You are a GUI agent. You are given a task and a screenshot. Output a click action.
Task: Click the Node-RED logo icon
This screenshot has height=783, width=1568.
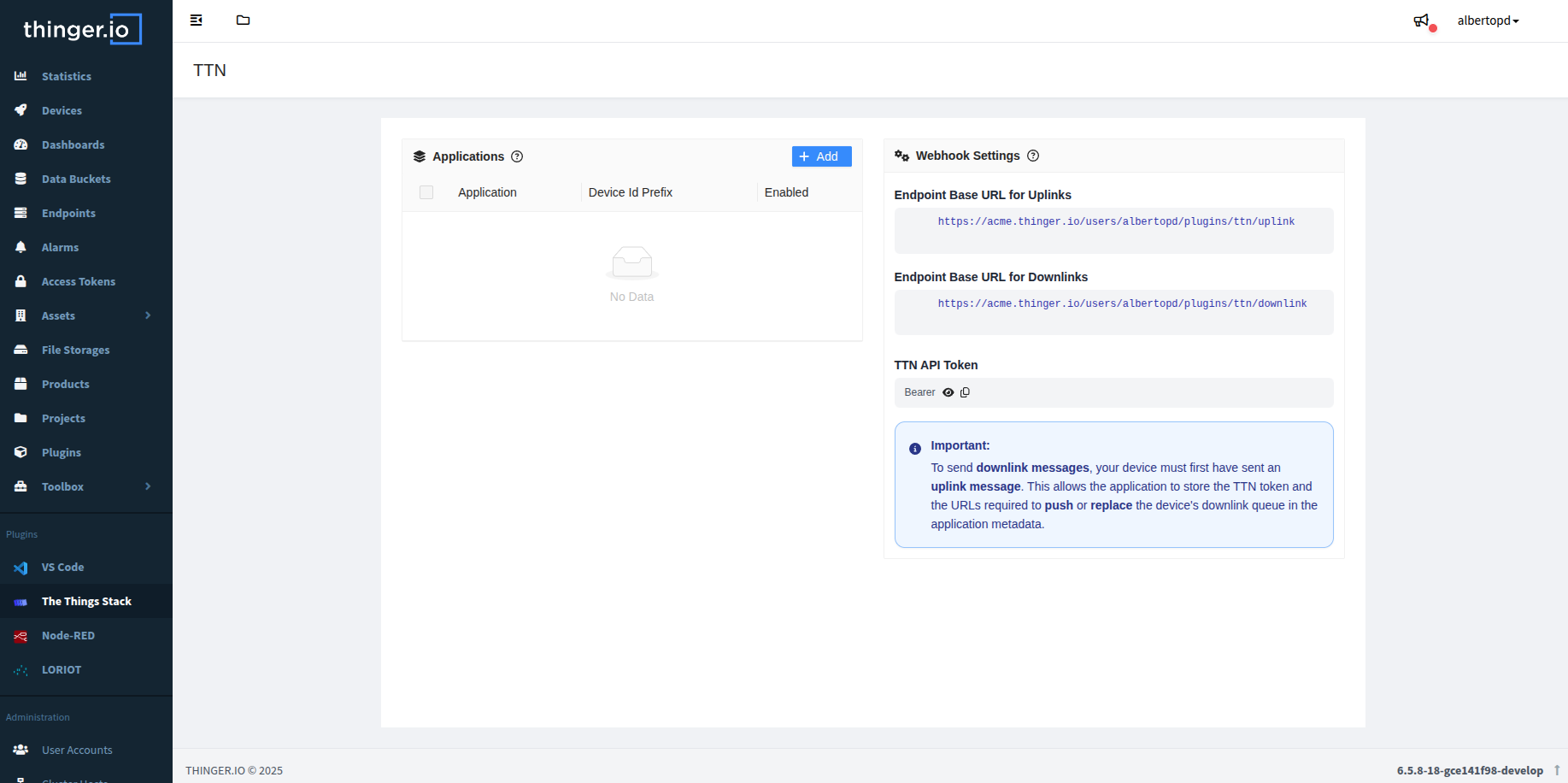[x=21, y=636]
